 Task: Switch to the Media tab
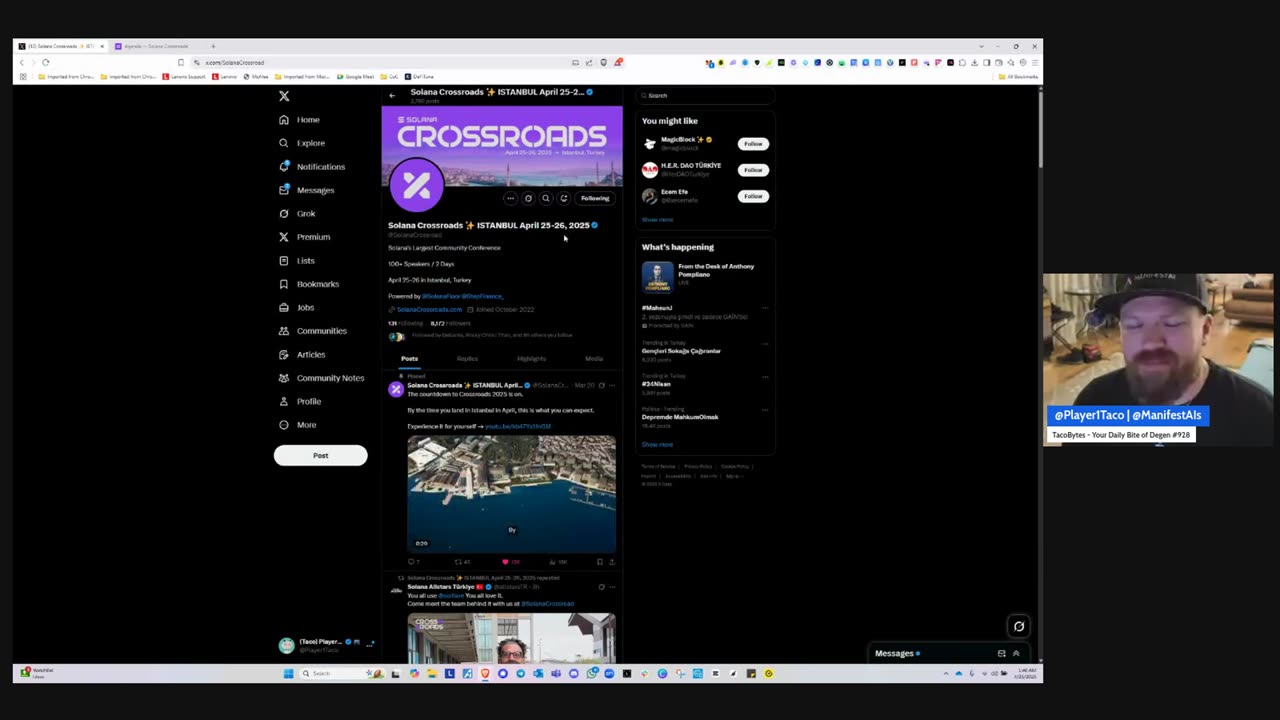click(594, 359)
